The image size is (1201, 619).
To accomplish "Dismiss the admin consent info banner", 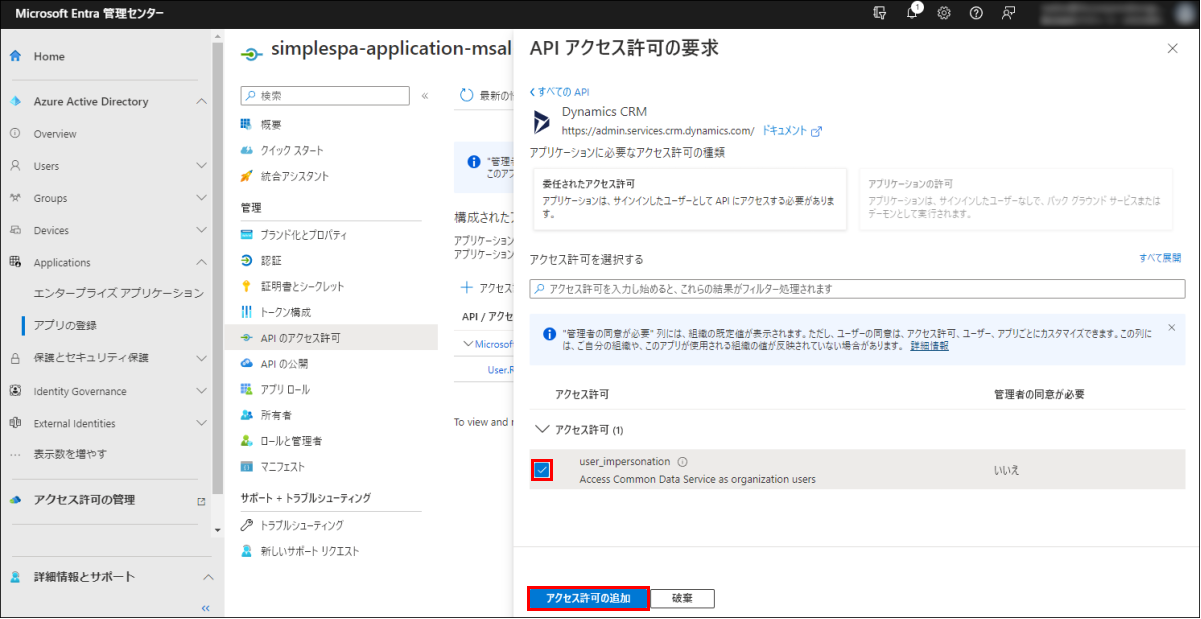I will (1171, 327).
